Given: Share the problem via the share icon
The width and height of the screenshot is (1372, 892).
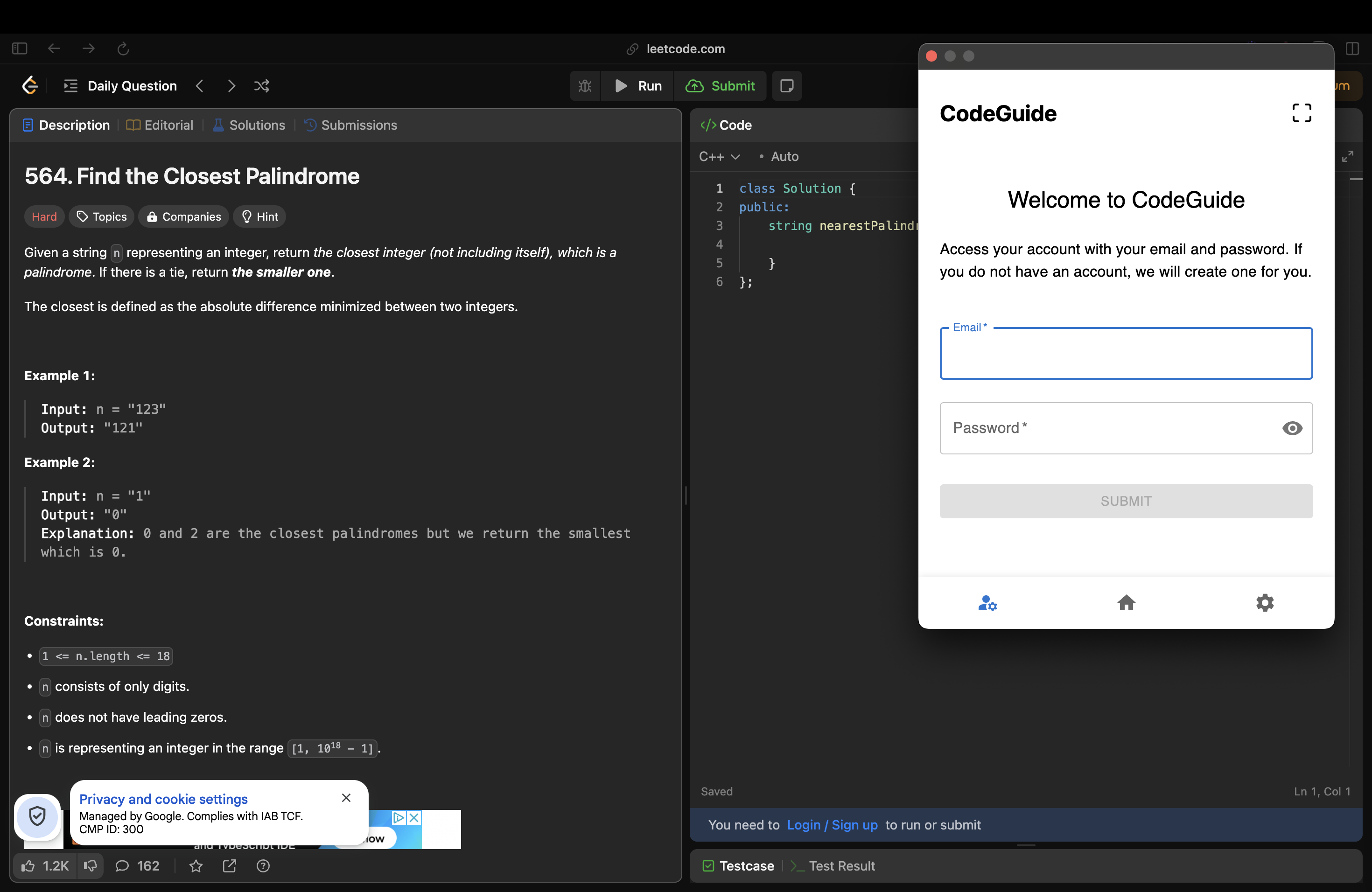Looking at the screenshot, I should click(229, 866).
